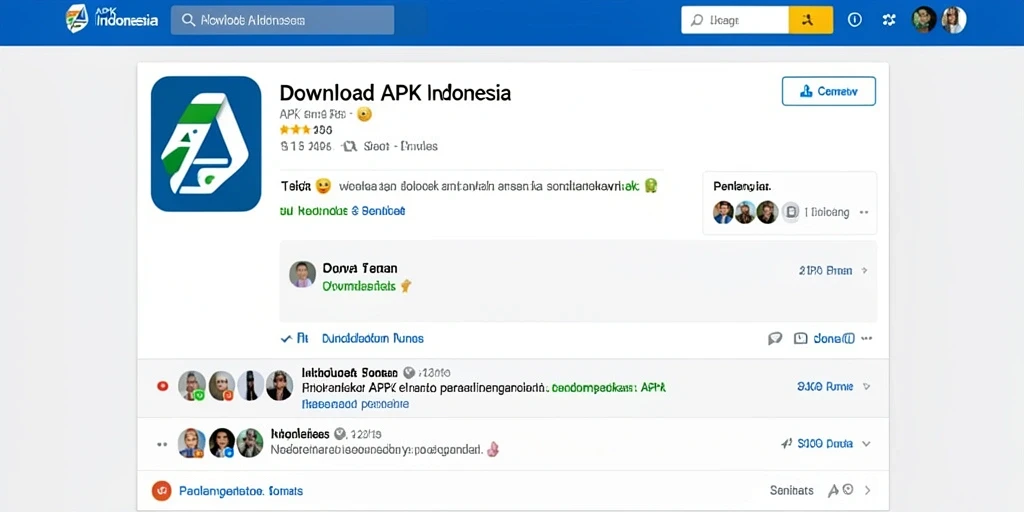The image size is (1024, 512).
Task: Open the three-dot menu after "done"
Action: 867,338
